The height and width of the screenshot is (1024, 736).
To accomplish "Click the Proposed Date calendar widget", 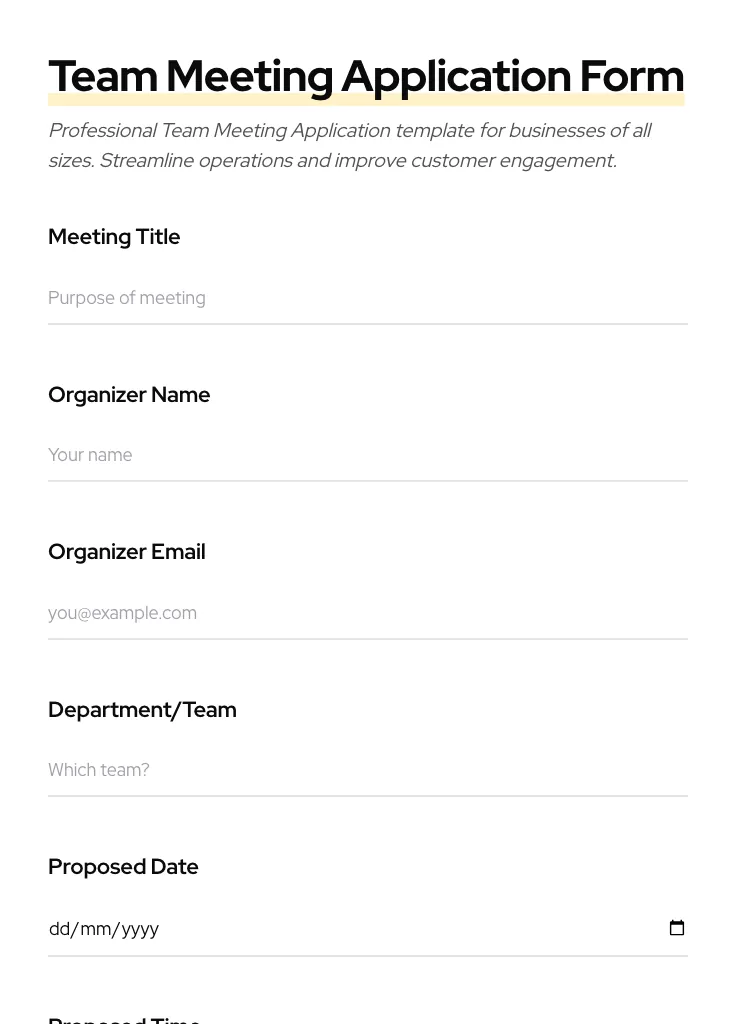I will (x=677, y=928).
